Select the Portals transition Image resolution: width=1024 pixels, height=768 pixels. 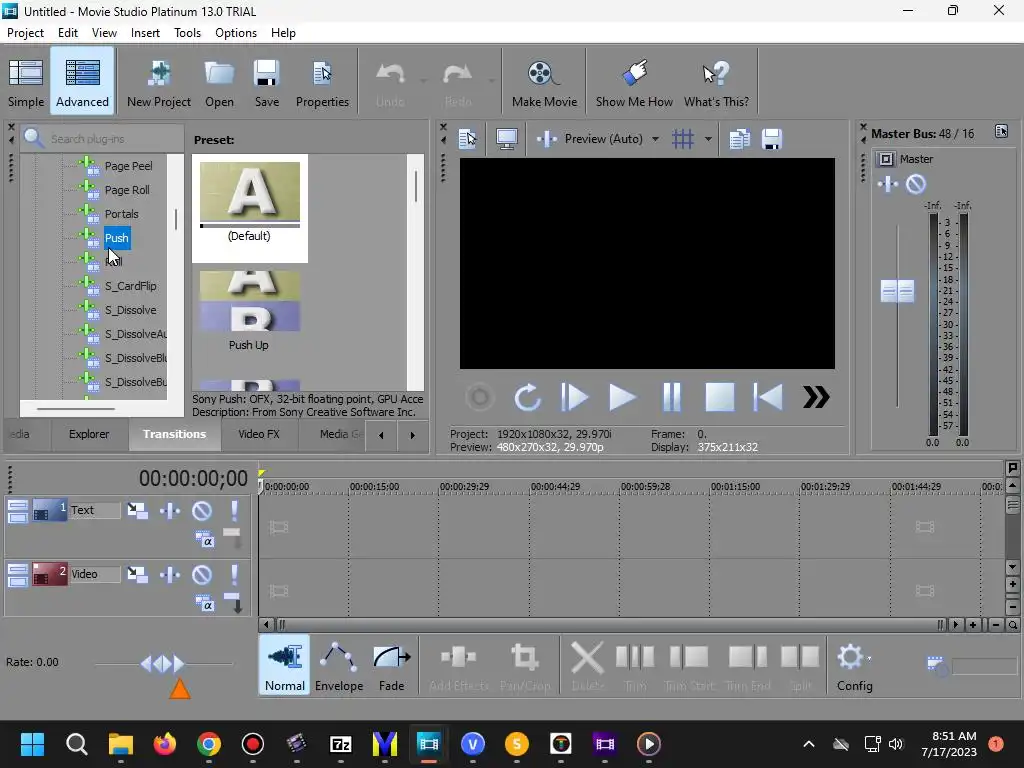pos(121,214)
